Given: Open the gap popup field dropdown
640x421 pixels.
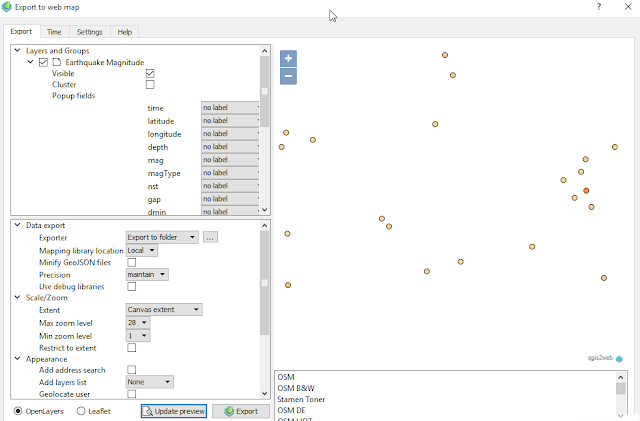Looking at the screenshot, I should point(230,199).
